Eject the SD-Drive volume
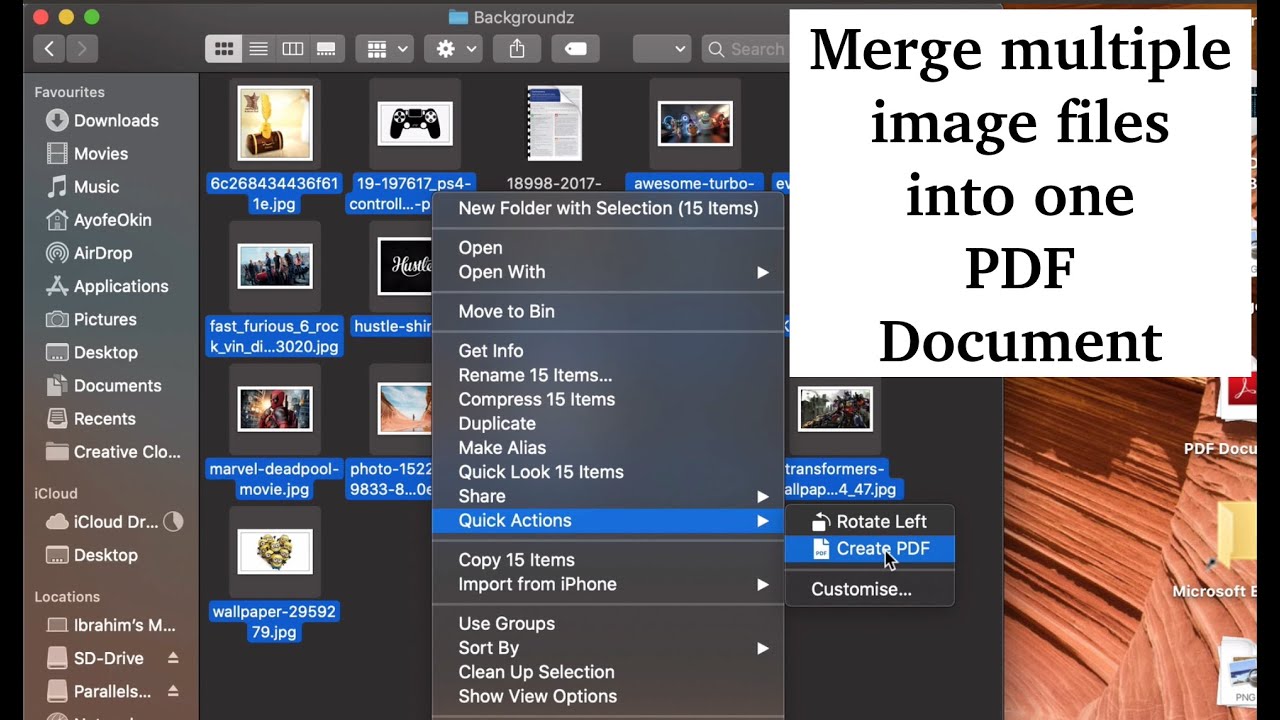The image size is (1280, 720). click(173, 658)
